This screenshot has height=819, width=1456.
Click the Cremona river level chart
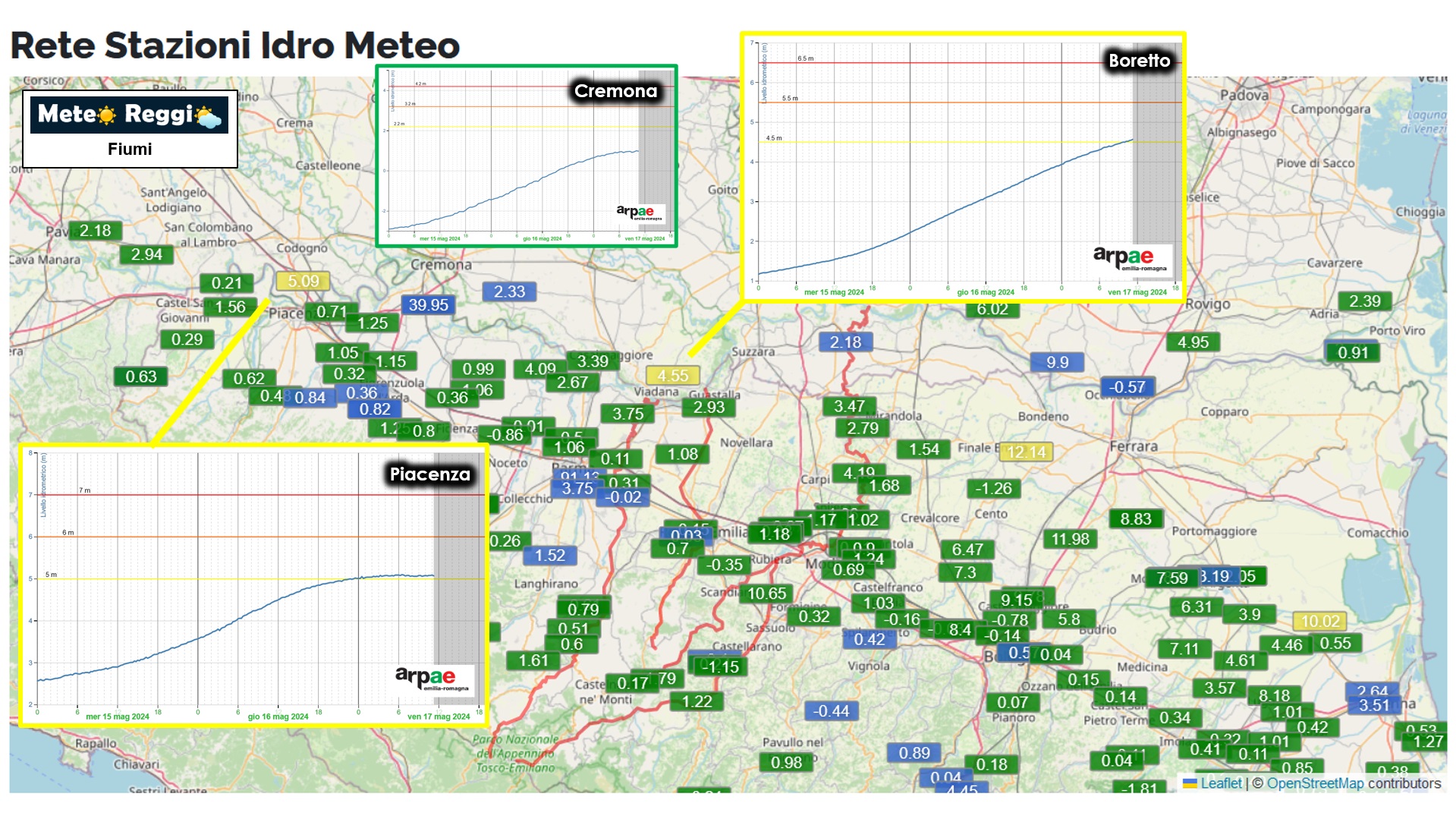point(527,156)
